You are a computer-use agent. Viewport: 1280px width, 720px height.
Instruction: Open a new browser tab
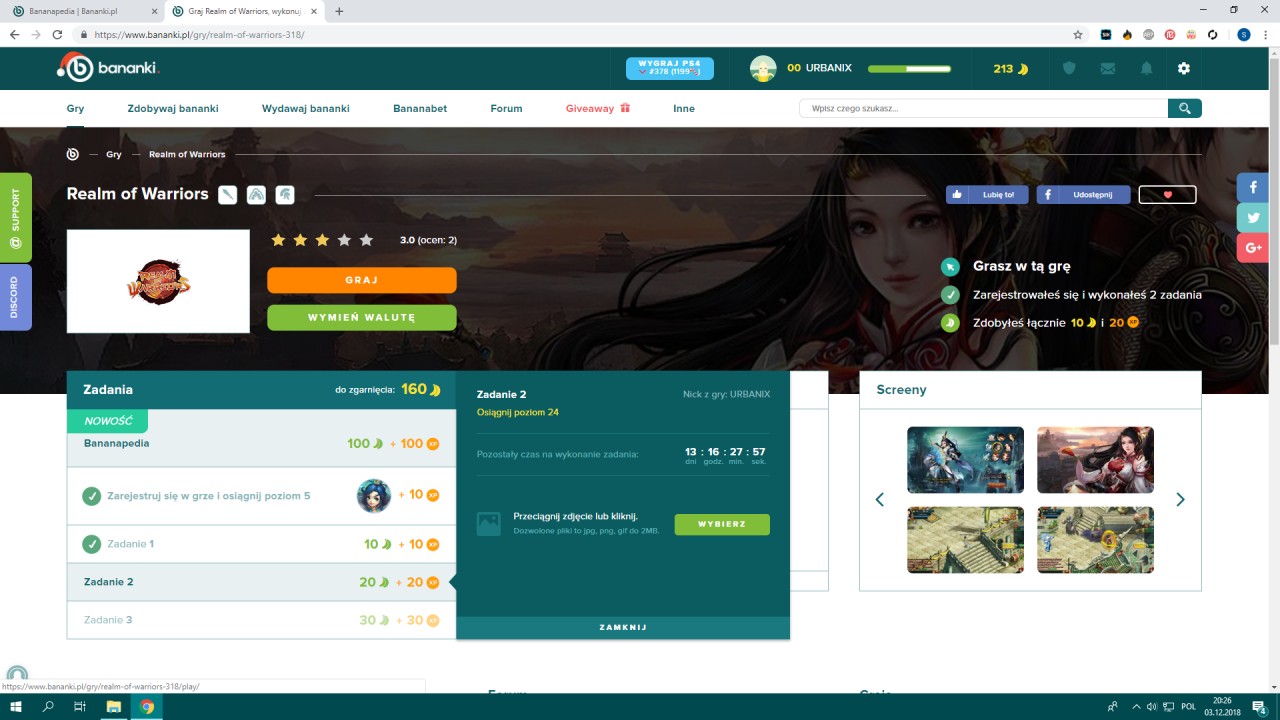click(339, 11)
